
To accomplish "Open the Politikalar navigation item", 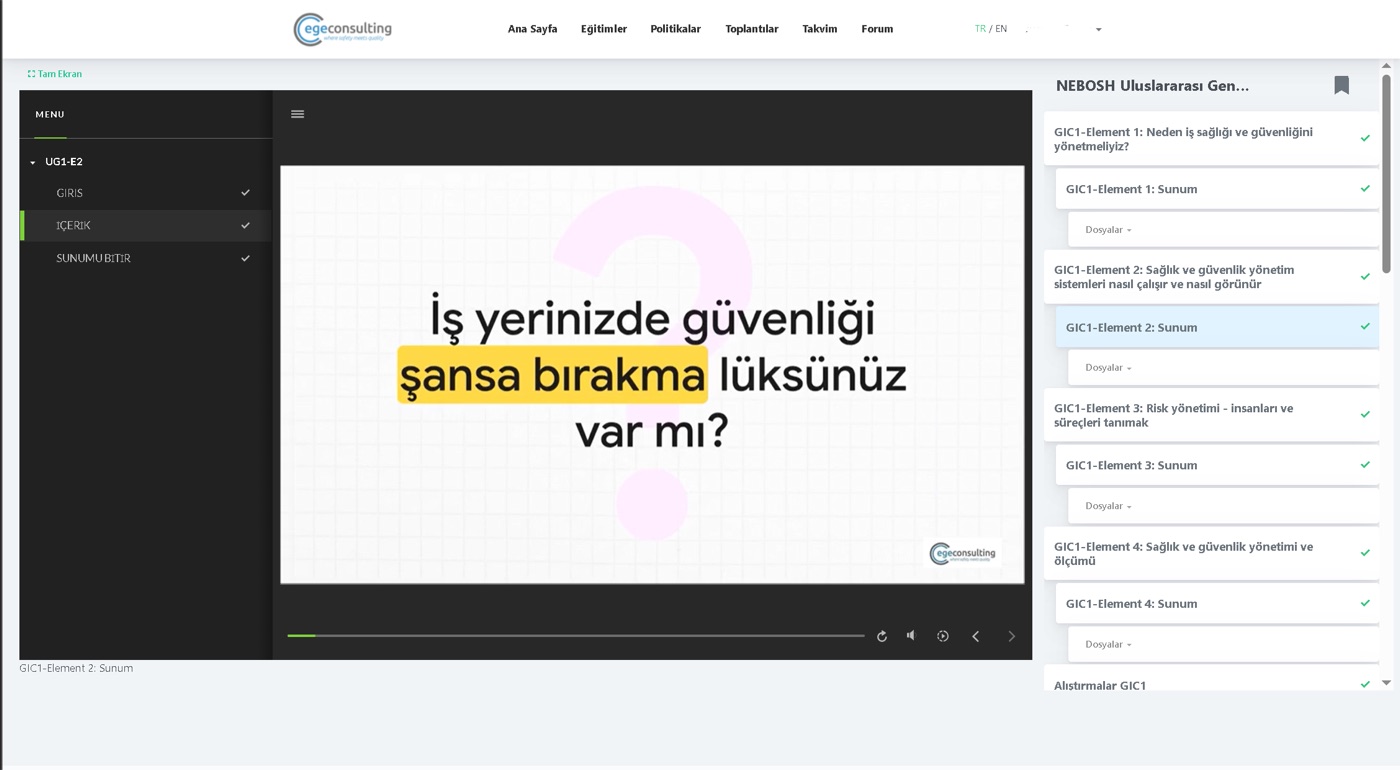I will (675, 29).
